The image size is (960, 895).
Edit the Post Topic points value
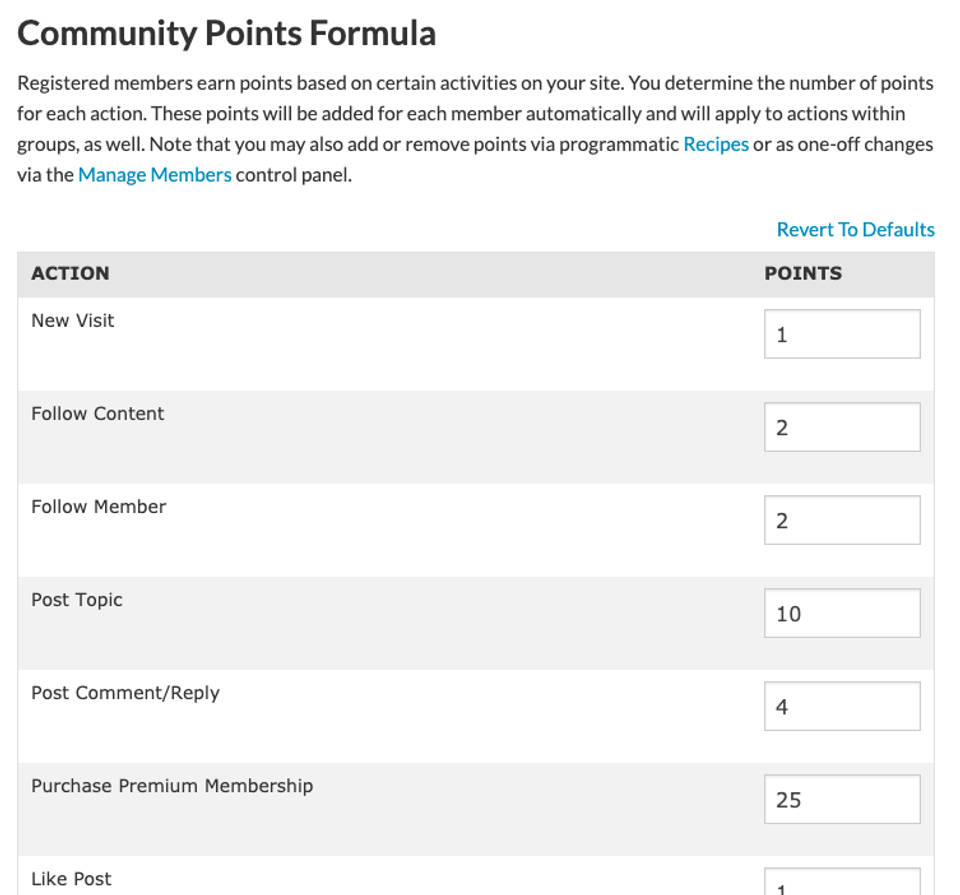click(841, 613)
